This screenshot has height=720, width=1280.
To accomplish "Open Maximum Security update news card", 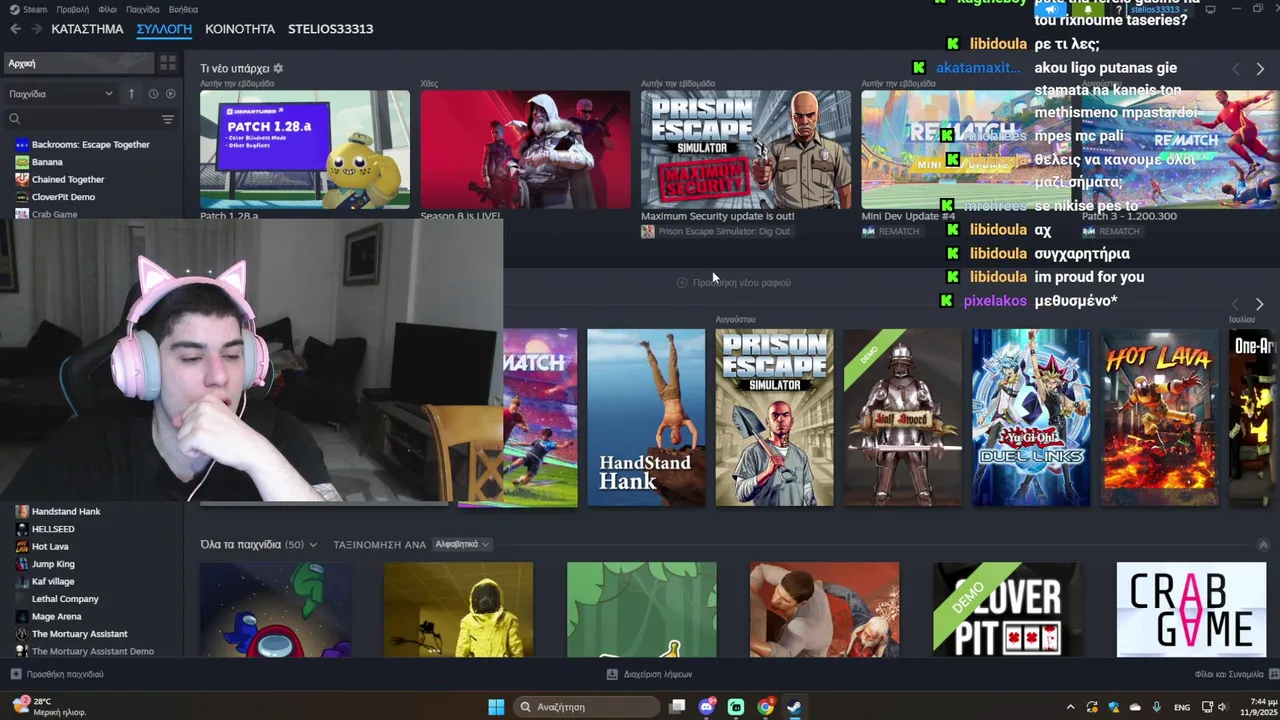I will [746, 150].
